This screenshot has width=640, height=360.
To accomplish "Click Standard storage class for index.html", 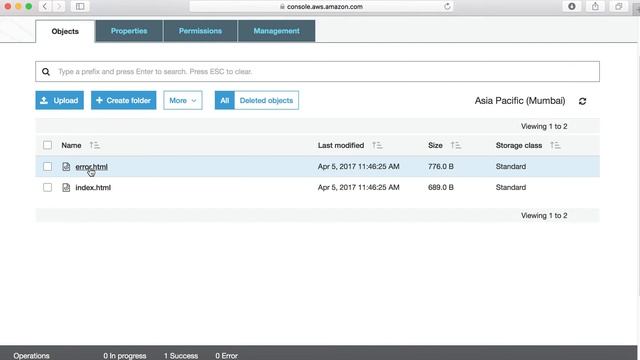I will tap(511, 187).
